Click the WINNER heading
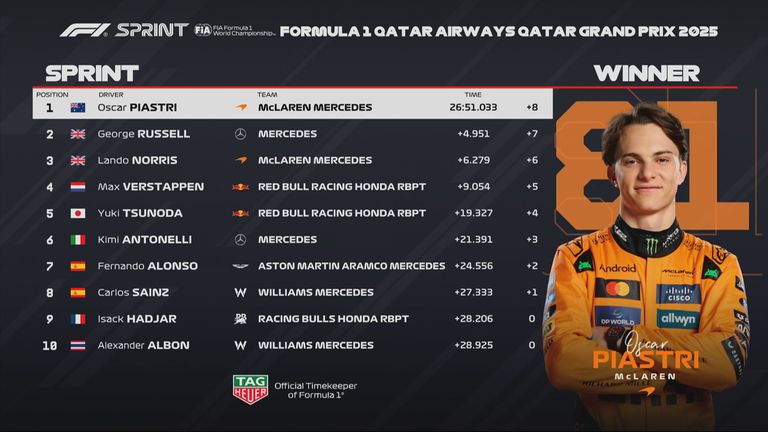The width and height of the screenshot is (768, 432). tap(646, 73)
